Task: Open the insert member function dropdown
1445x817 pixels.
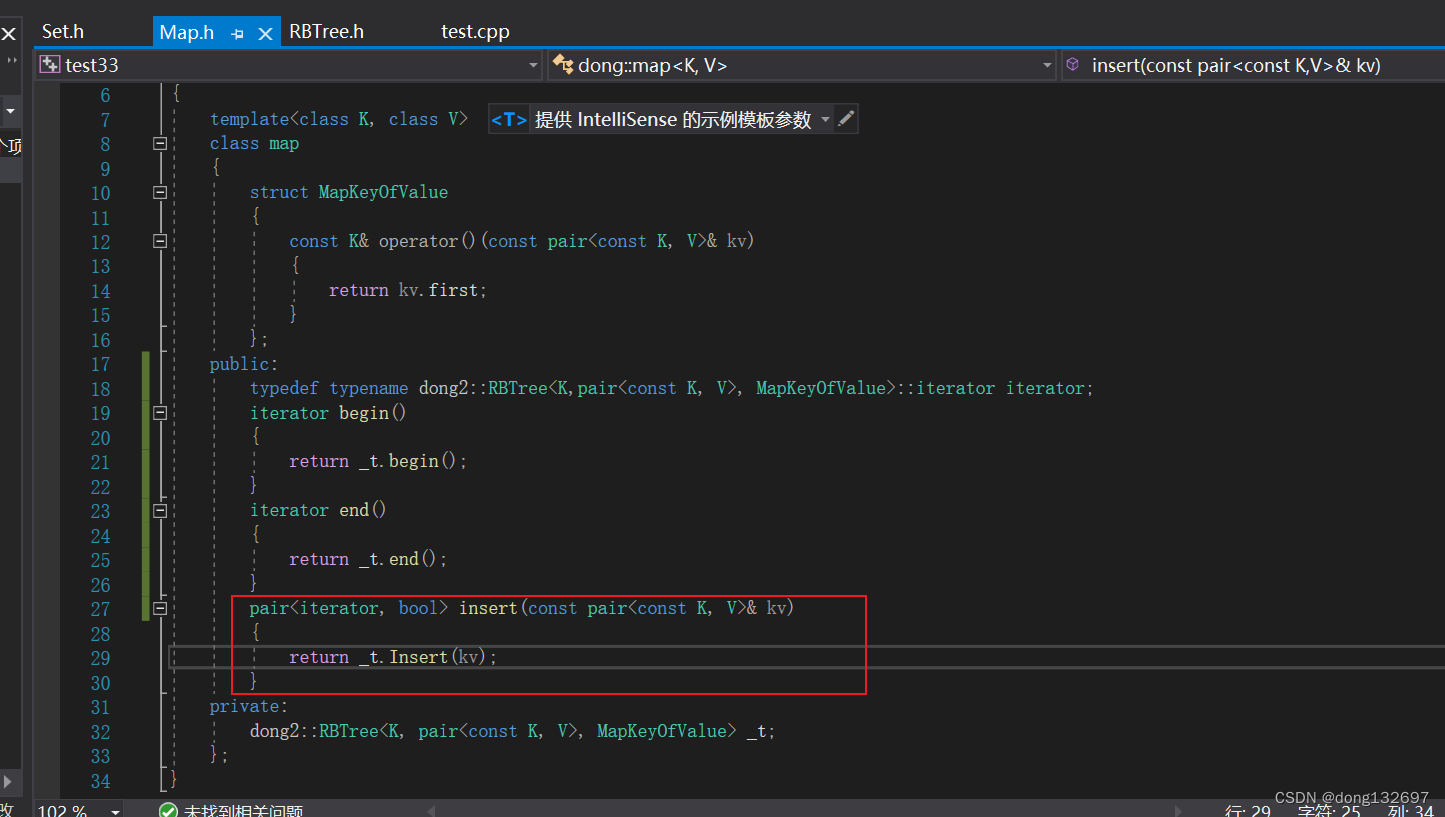Action: tap(1253, 65)
